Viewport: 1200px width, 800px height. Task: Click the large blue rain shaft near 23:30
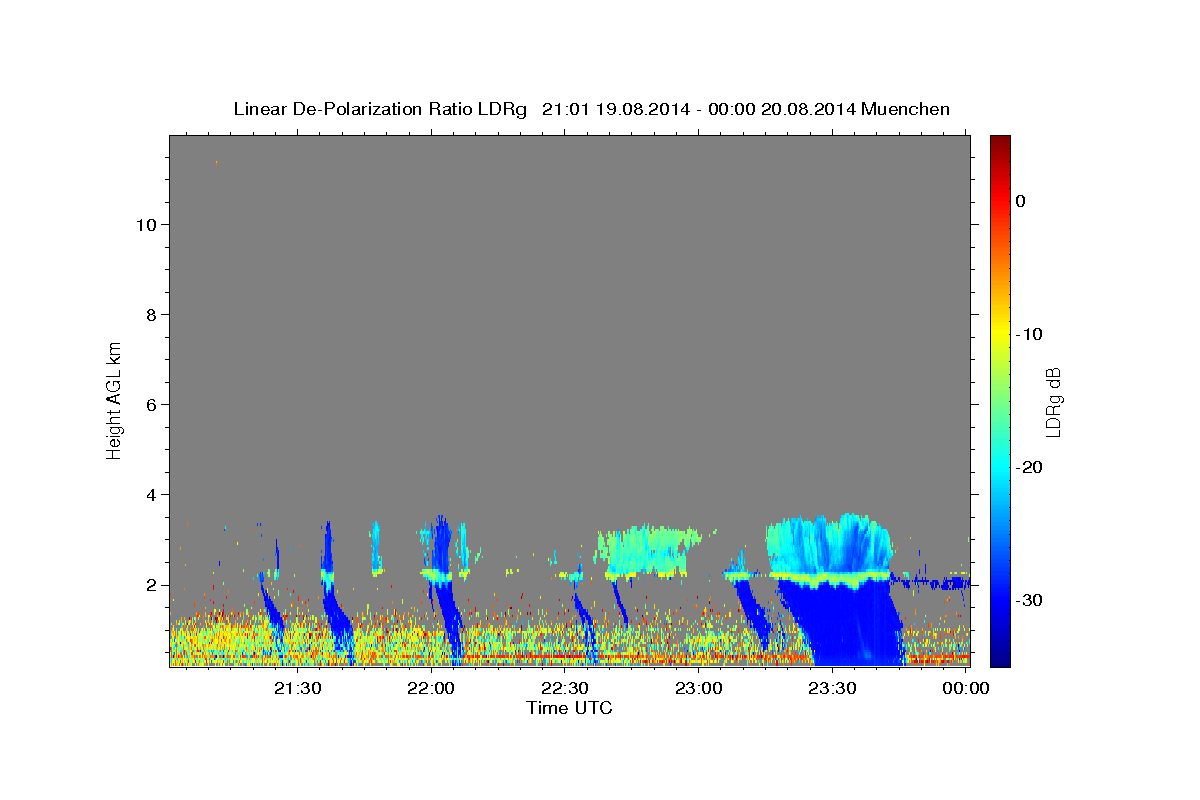tap(845, 625)
